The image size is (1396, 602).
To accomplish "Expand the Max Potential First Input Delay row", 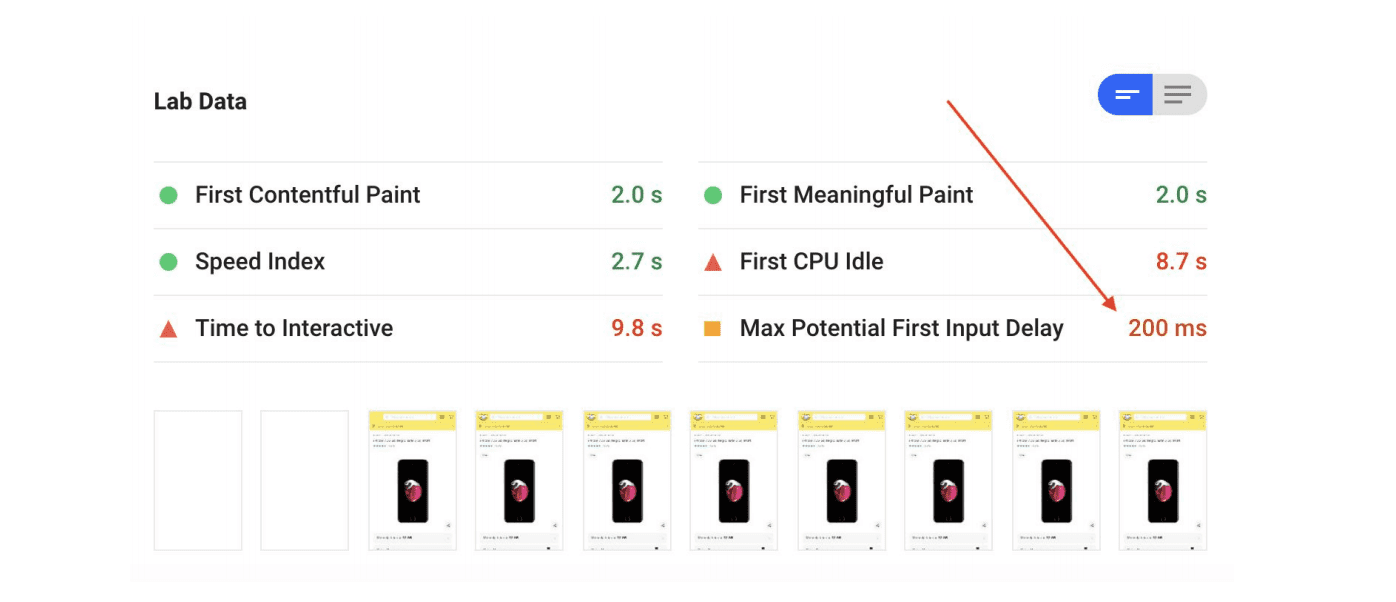I will click(900, 327).
